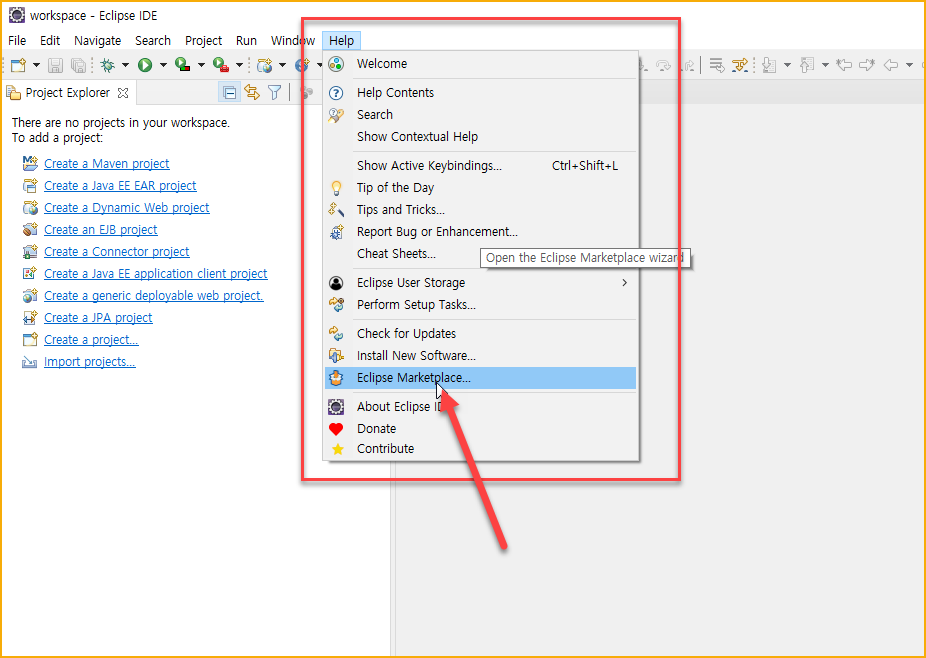
Task: Open the External Tools dropdown arrow
Action: [239, 65]
